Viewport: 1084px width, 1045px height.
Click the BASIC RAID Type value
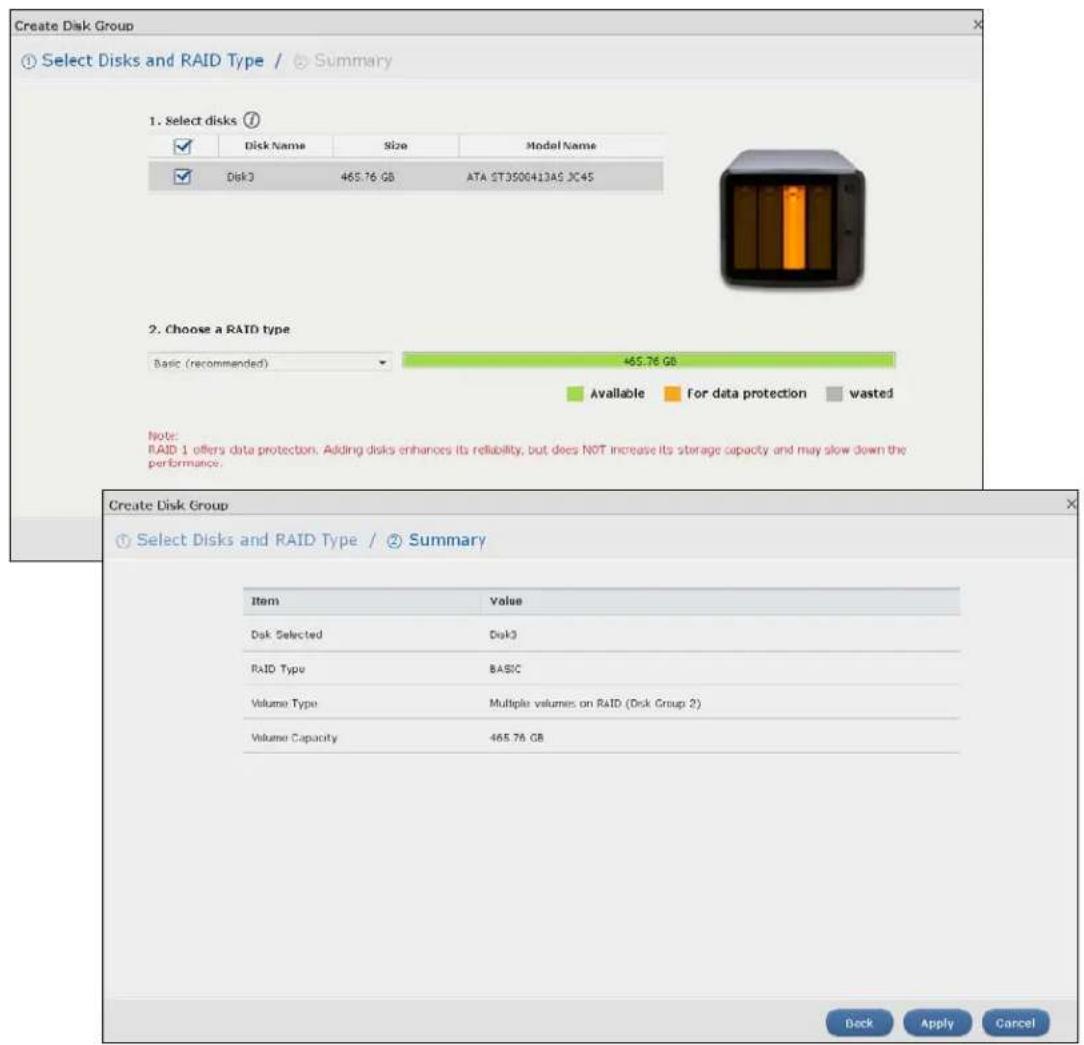point(505,669)
